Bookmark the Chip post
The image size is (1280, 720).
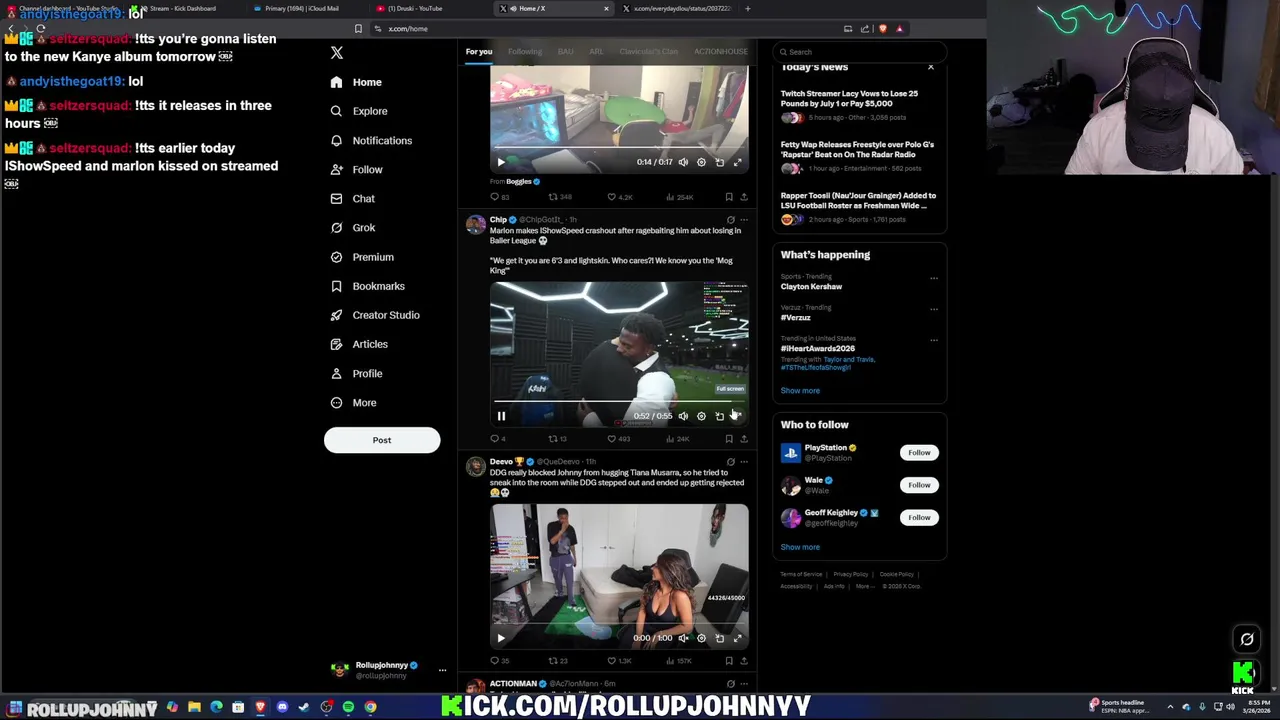pos(729,439)
